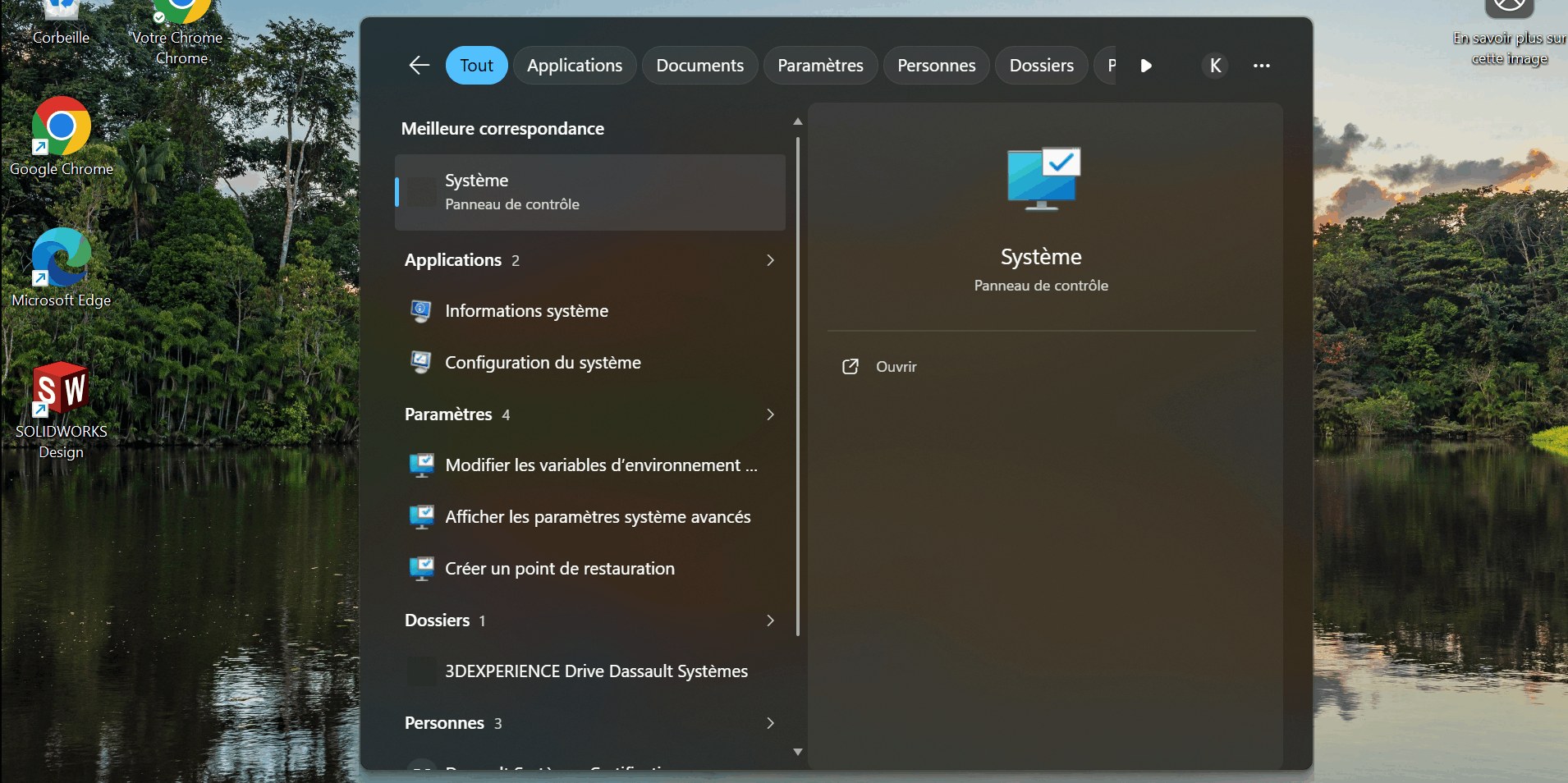
Task: Select the Google Chrome desktop shortcut
Action: point(62,136)
